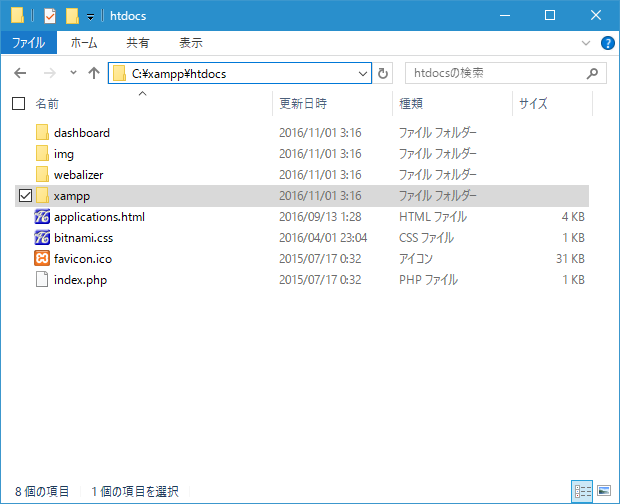
Task: Click the PHP ファイル type cell
Action: pos(428,279)
